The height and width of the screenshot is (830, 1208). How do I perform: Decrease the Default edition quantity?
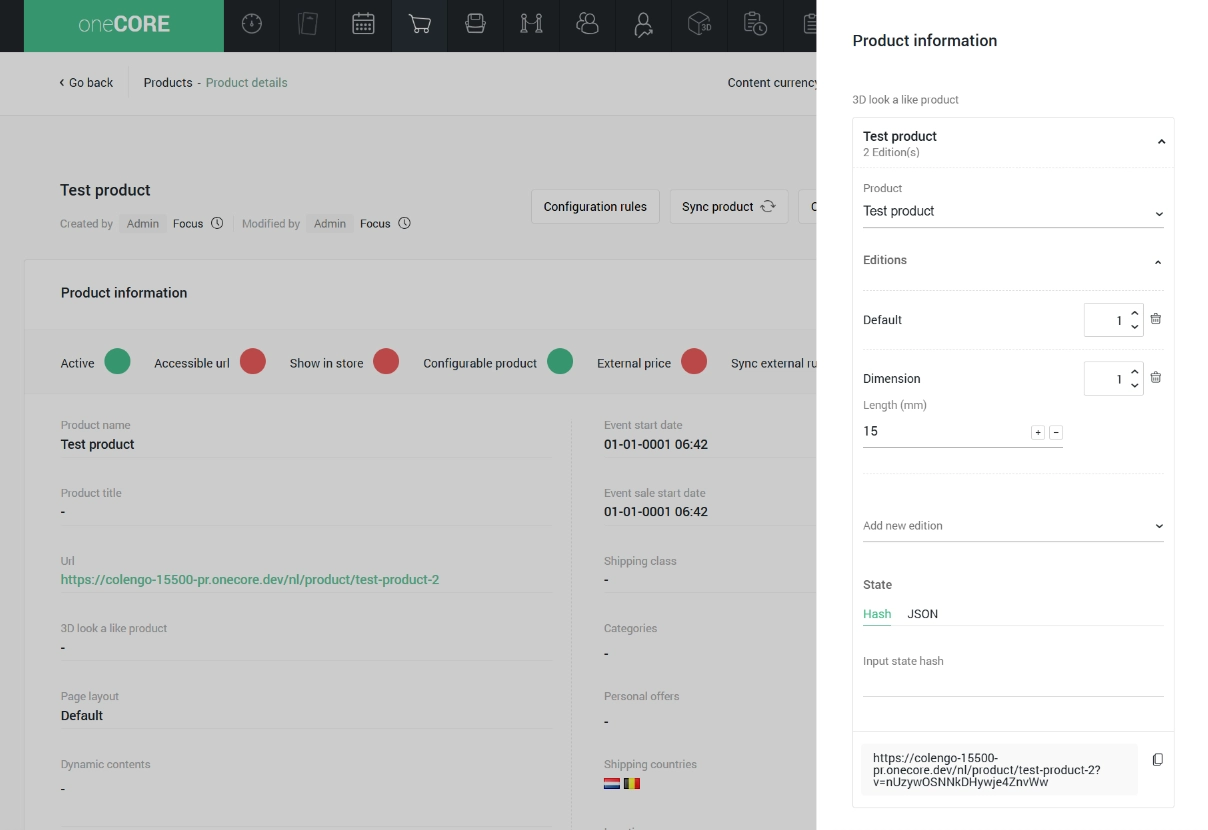(x=1135, y=327)
